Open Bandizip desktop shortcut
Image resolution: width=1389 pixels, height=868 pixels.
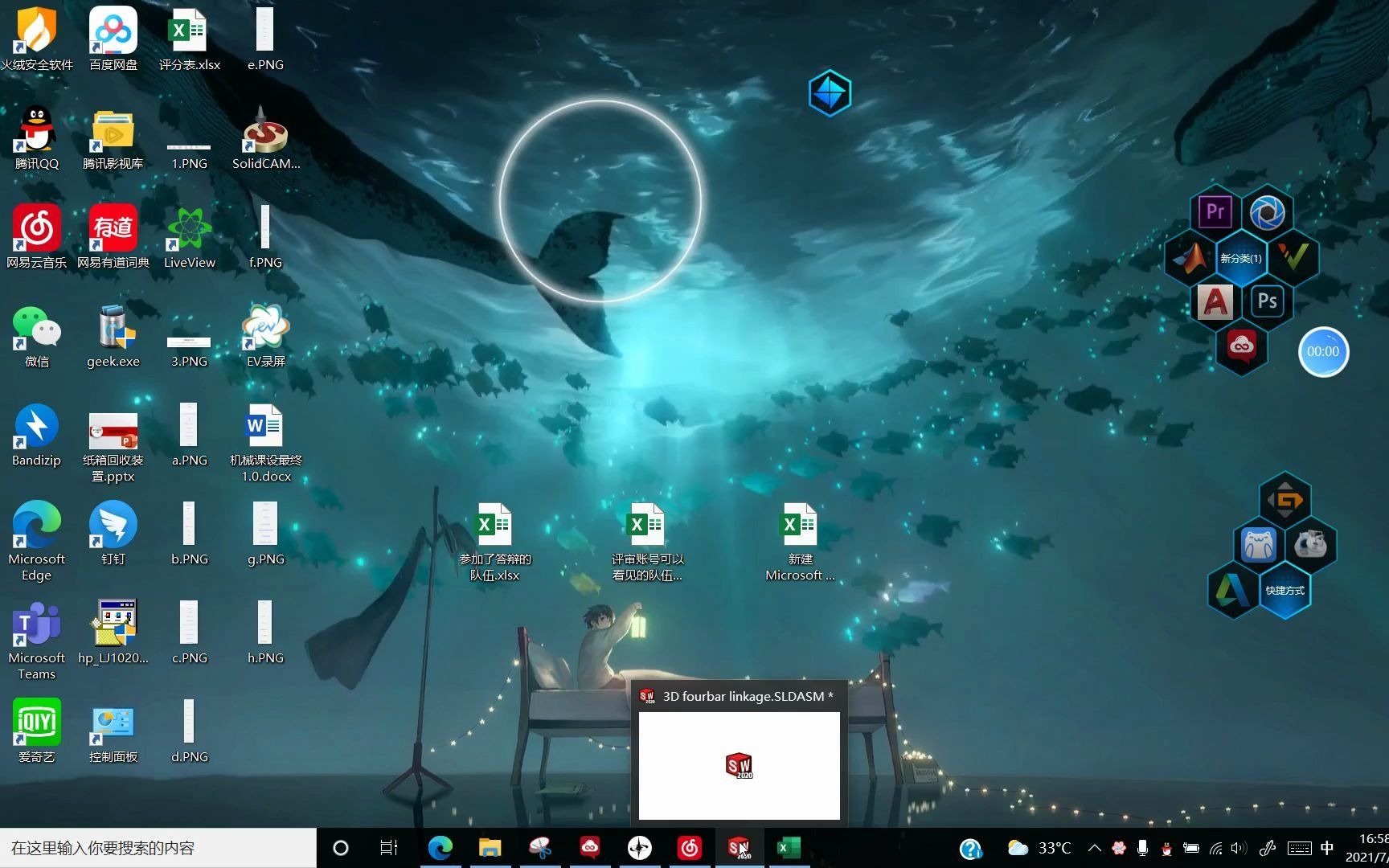(x=36, y=434)
